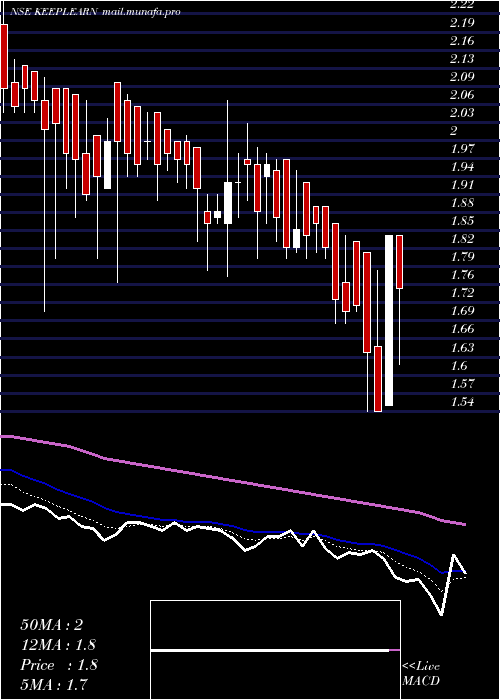Screen dimensions: 500x700
Task: Select the 1.85 price axis label
Action: tap(462, 221)
